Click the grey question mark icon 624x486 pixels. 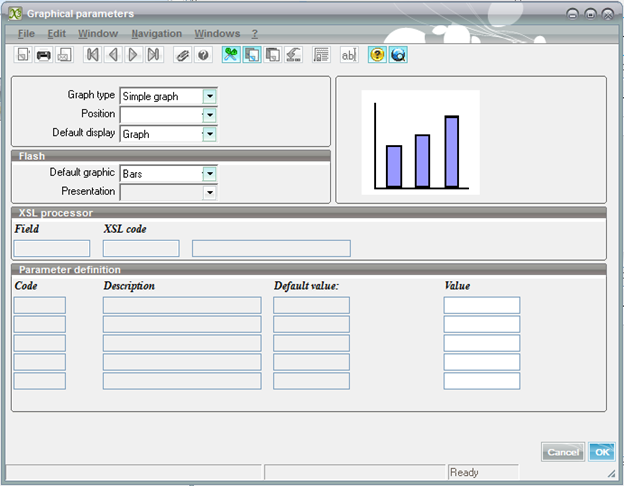coord(203,55)
